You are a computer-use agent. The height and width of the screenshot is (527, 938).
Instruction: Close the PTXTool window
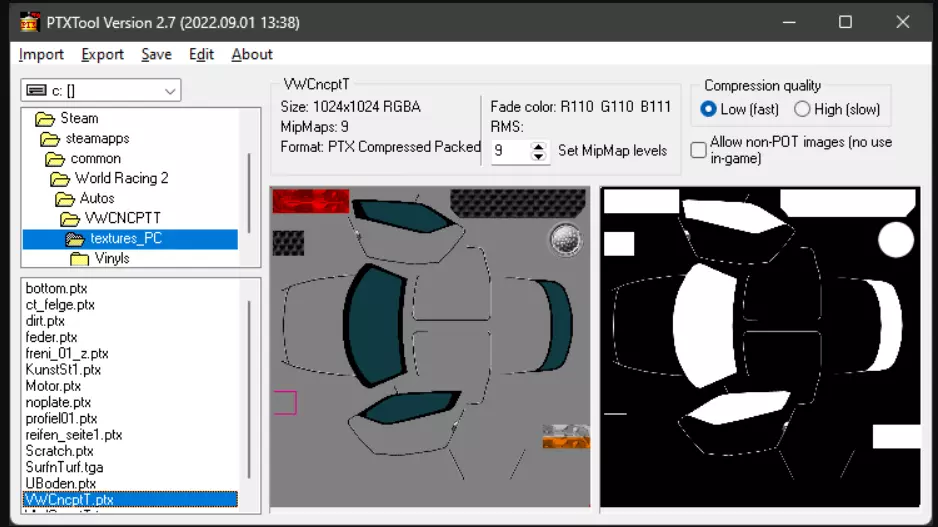[903, 22]
